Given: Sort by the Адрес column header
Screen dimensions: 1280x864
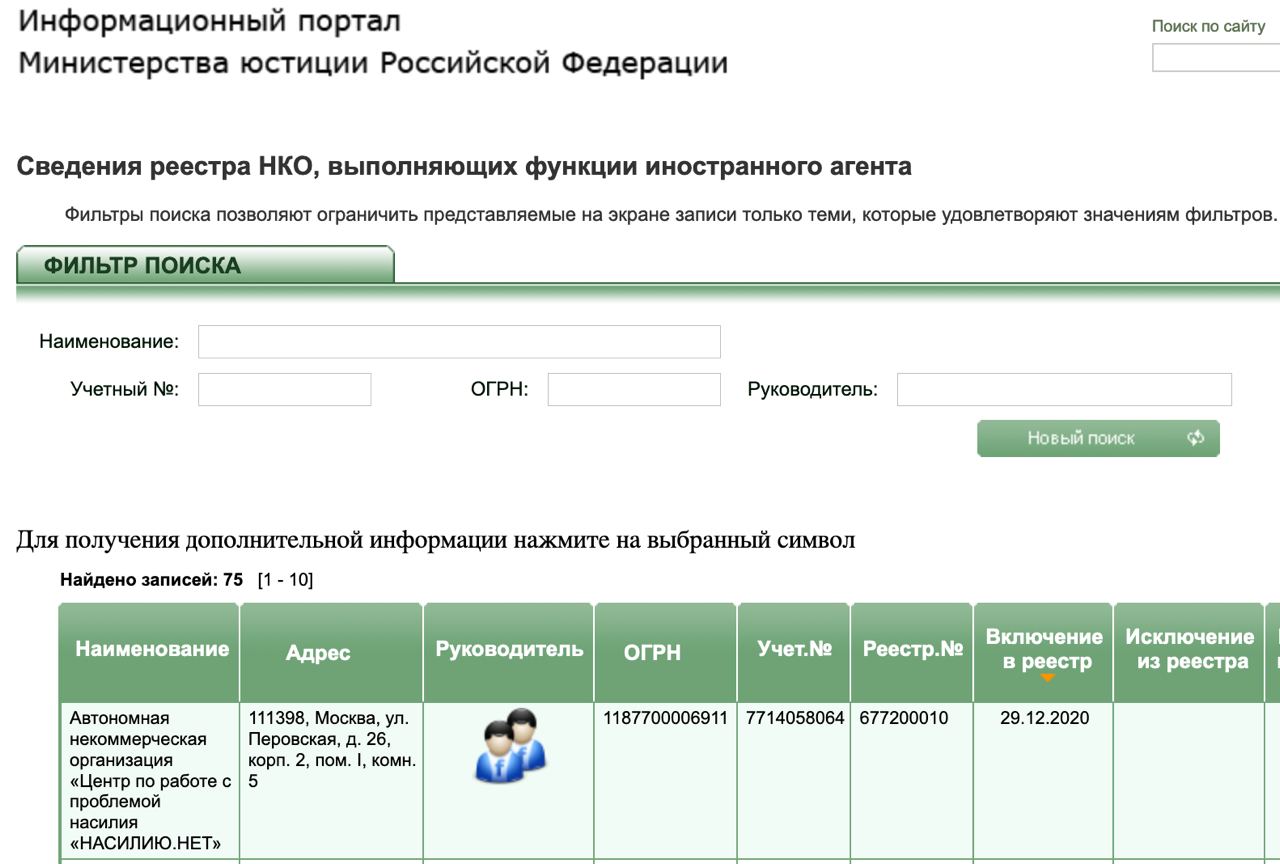Looking at the screenshot, I should click(x=331, y=651).
